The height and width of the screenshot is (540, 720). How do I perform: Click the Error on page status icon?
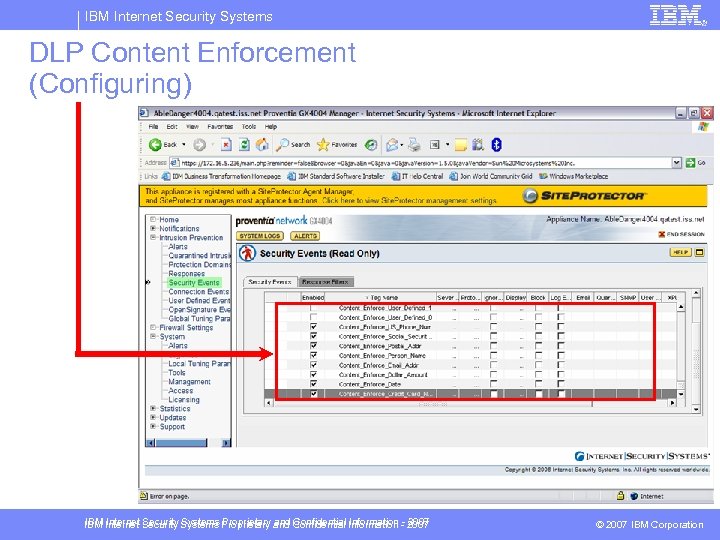click(144, 496)
